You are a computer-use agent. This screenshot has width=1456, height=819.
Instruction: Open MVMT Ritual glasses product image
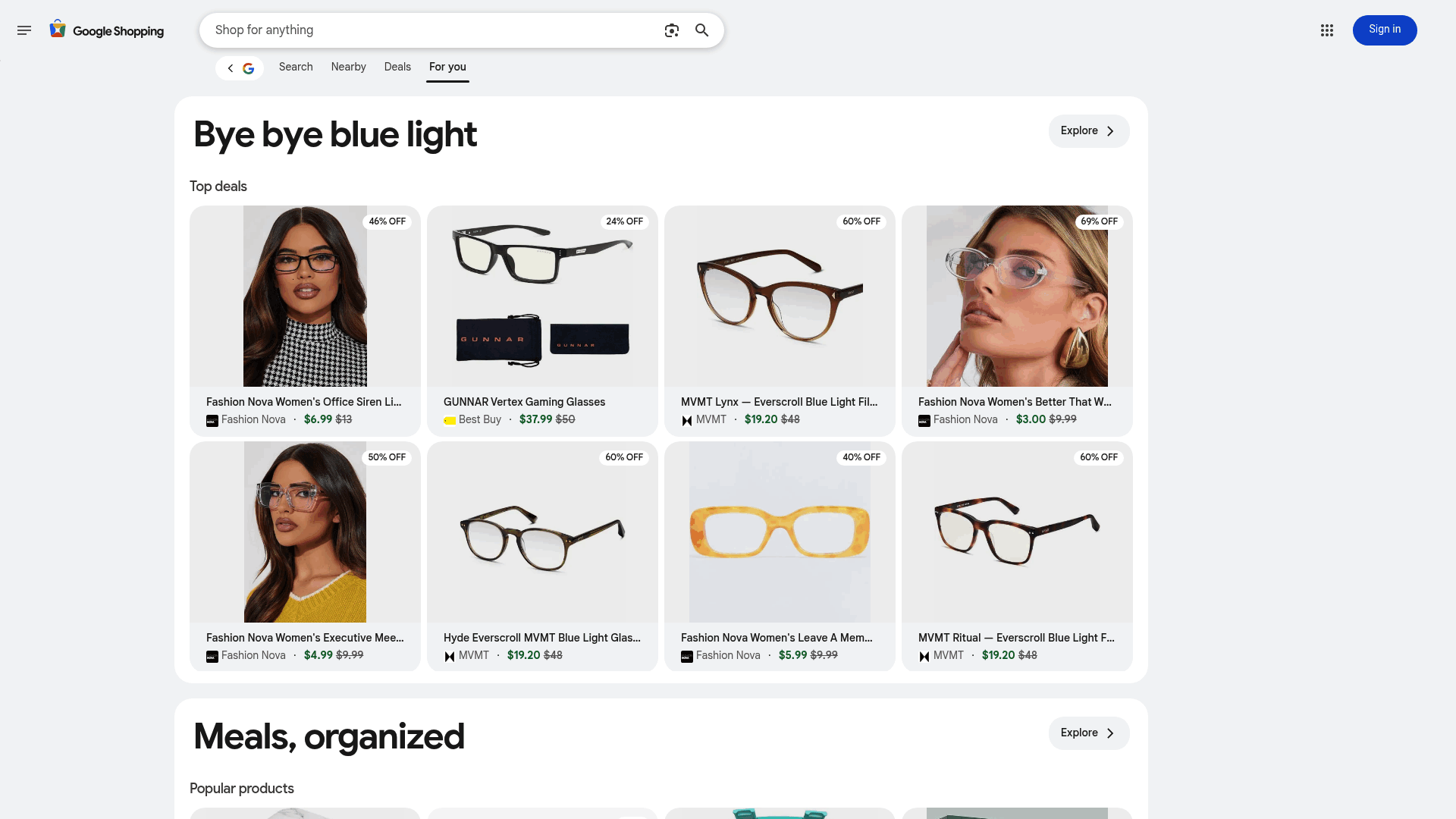(x=1017, y=532)
